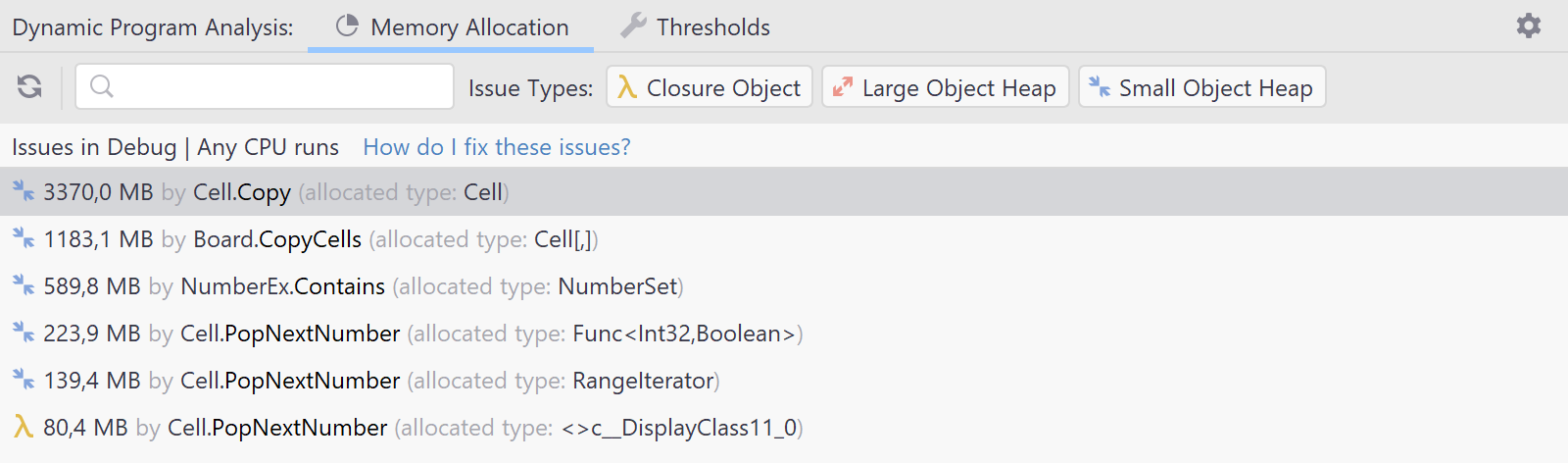
Task: Select the 139,4 MB RangeIterator issue
Action: (784, 380)
